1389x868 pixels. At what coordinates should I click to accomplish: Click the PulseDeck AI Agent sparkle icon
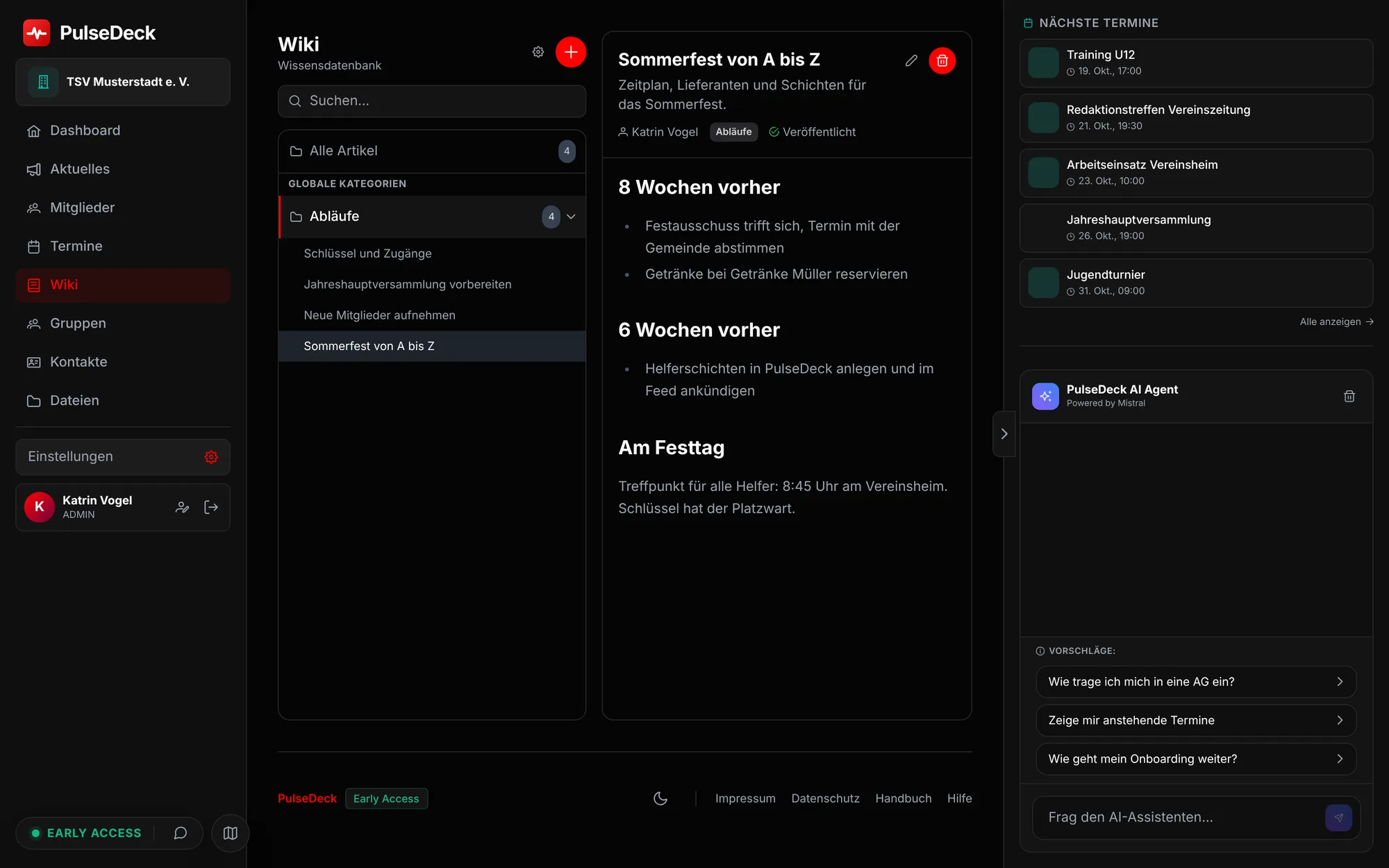pos(1045,396)
